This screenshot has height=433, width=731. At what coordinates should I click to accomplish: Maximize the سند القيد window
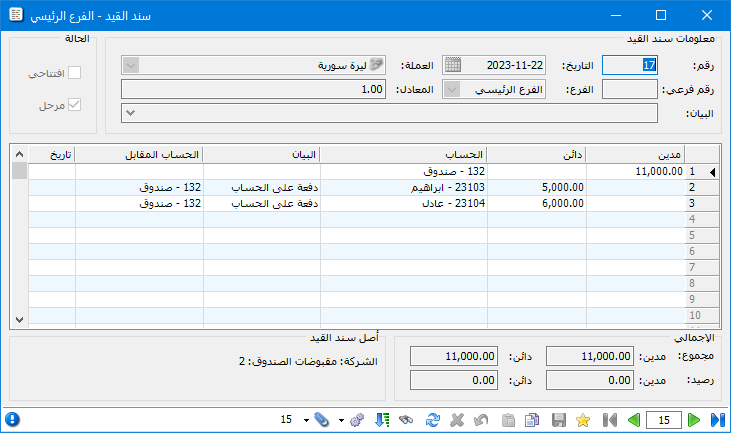click(x=661, y=15)
